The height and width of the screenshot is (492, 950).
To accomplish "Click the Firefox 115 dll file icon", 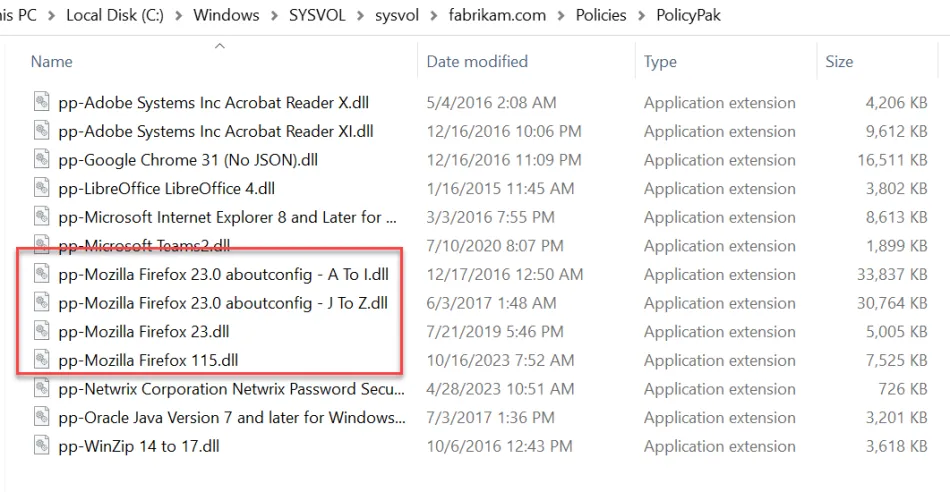I will [x=41, y=360].
